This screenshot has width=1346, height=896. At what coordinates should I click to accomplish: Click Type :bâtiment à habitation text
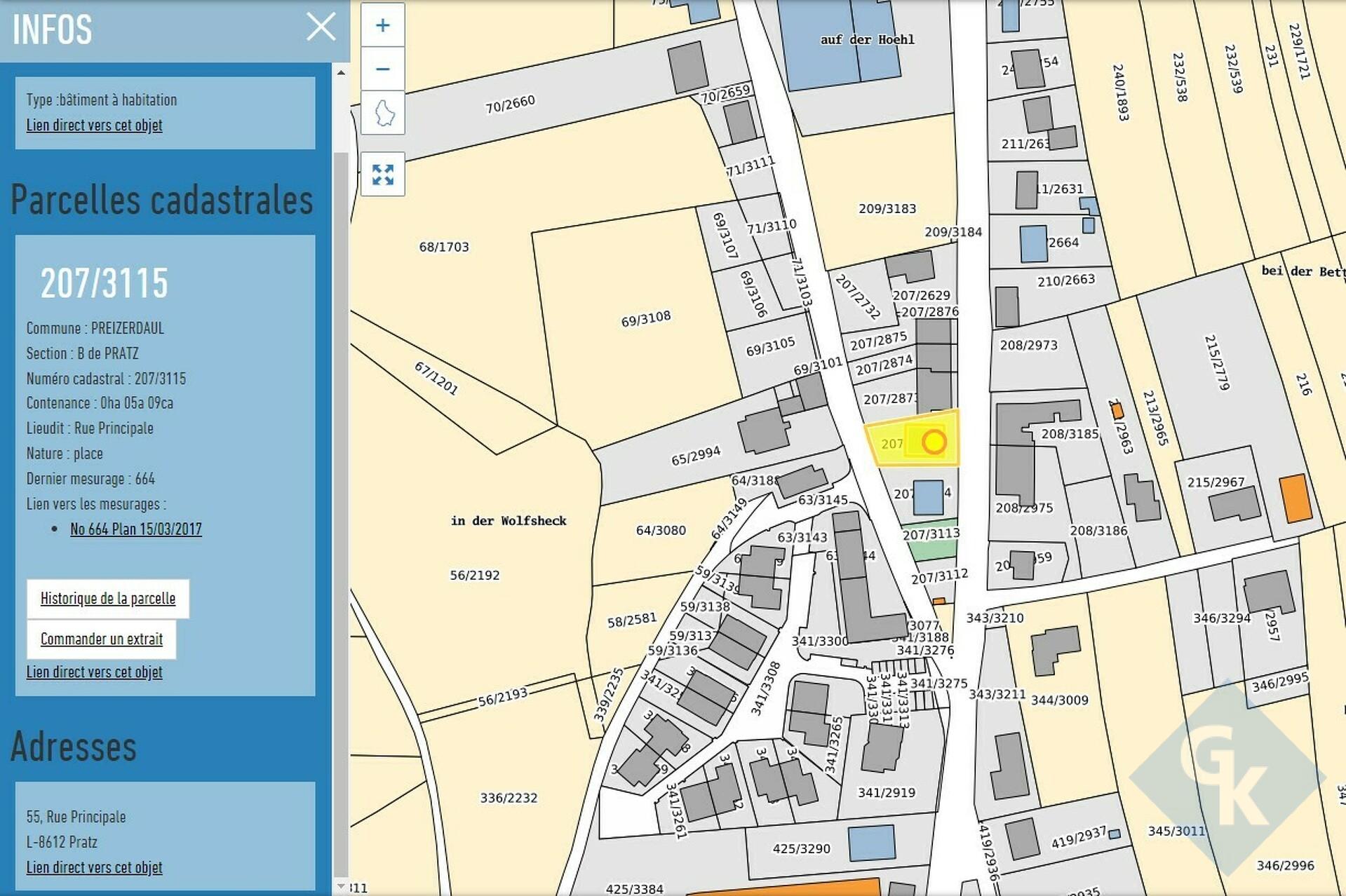[x=102, y=100]
